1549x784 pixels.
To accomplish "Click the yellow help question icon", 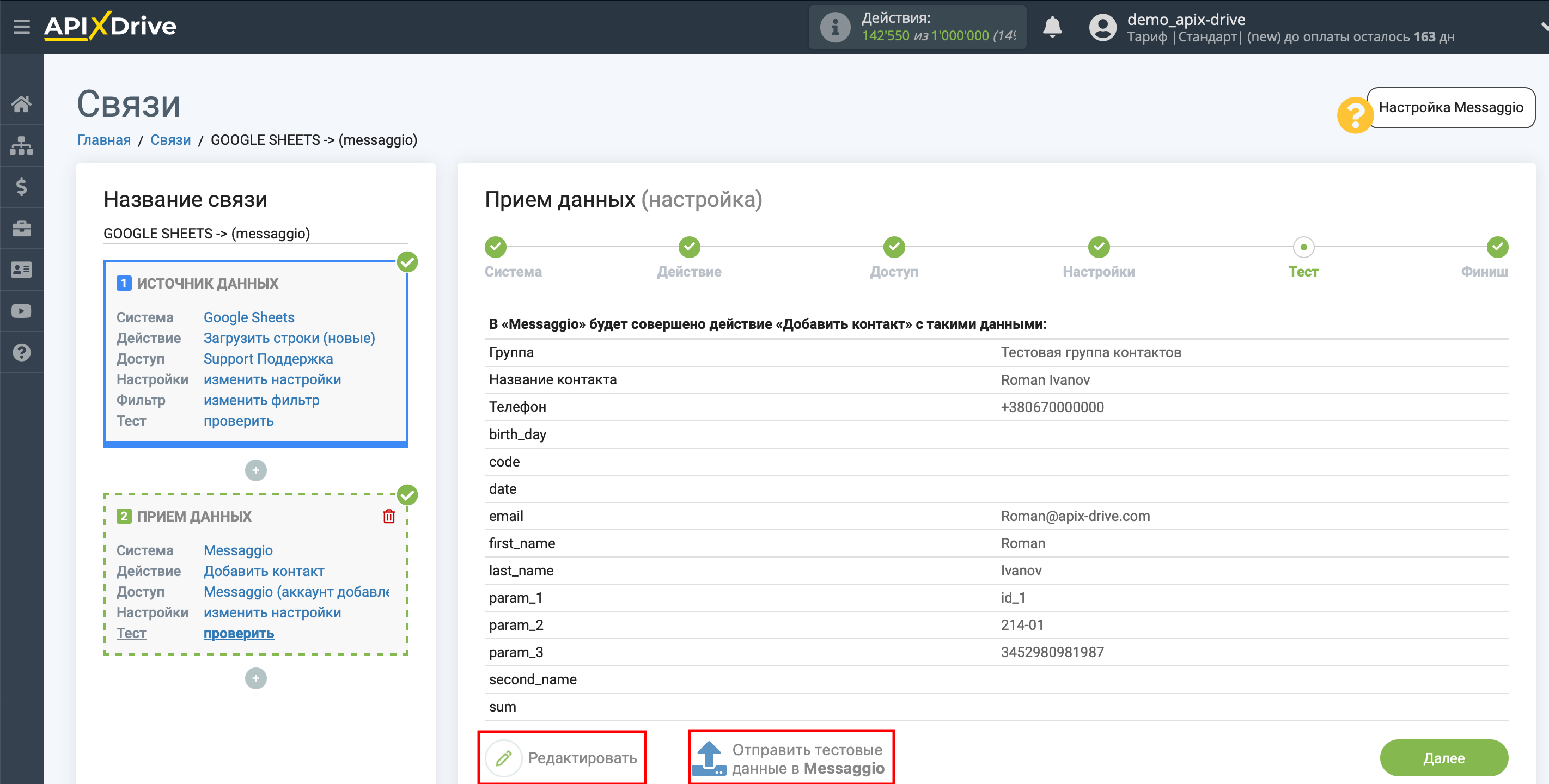I will (x=1354, y=115).
